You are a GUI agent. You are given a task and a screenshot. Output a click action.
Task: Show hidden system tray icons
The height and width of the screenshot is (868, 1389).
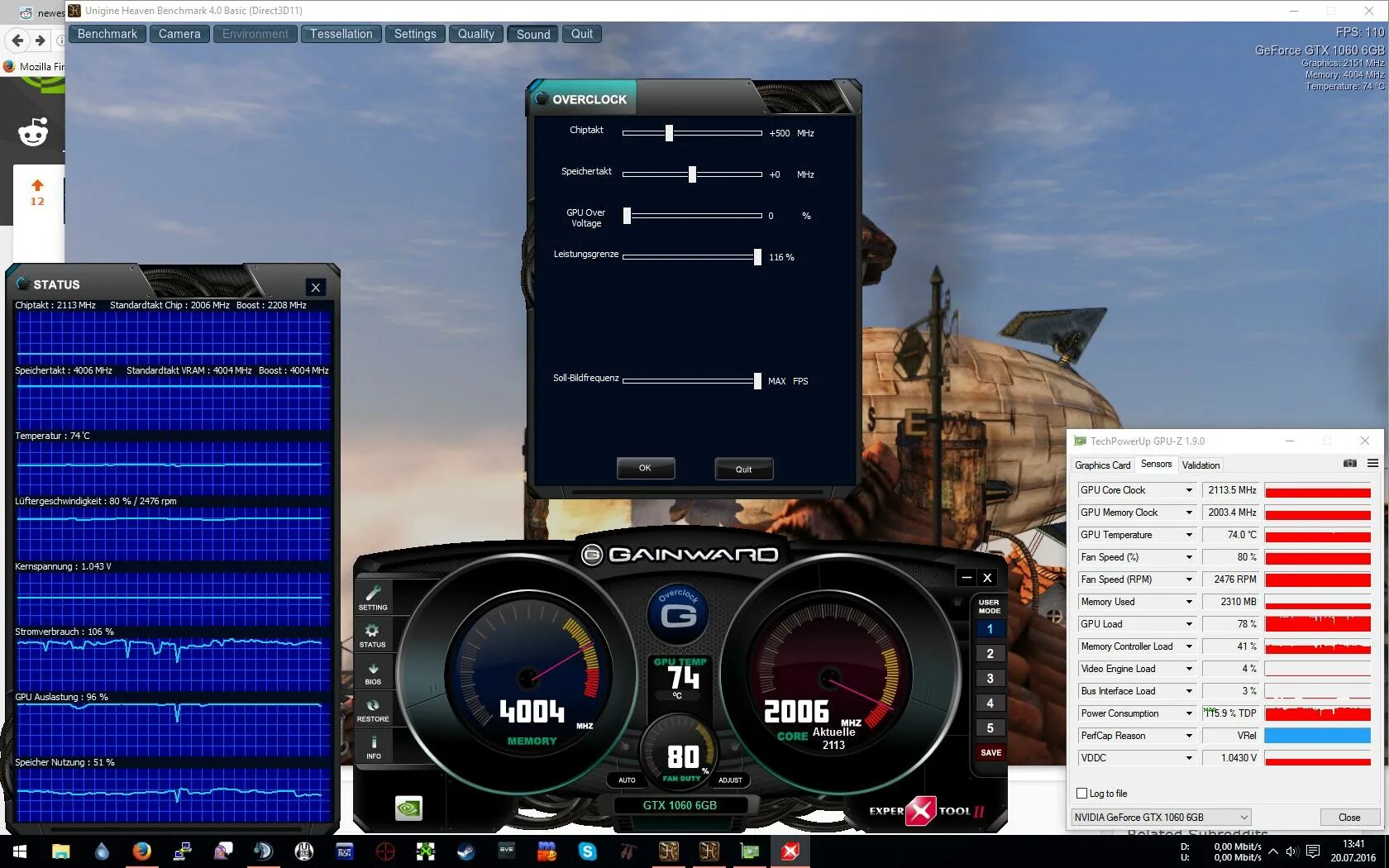1273,851
